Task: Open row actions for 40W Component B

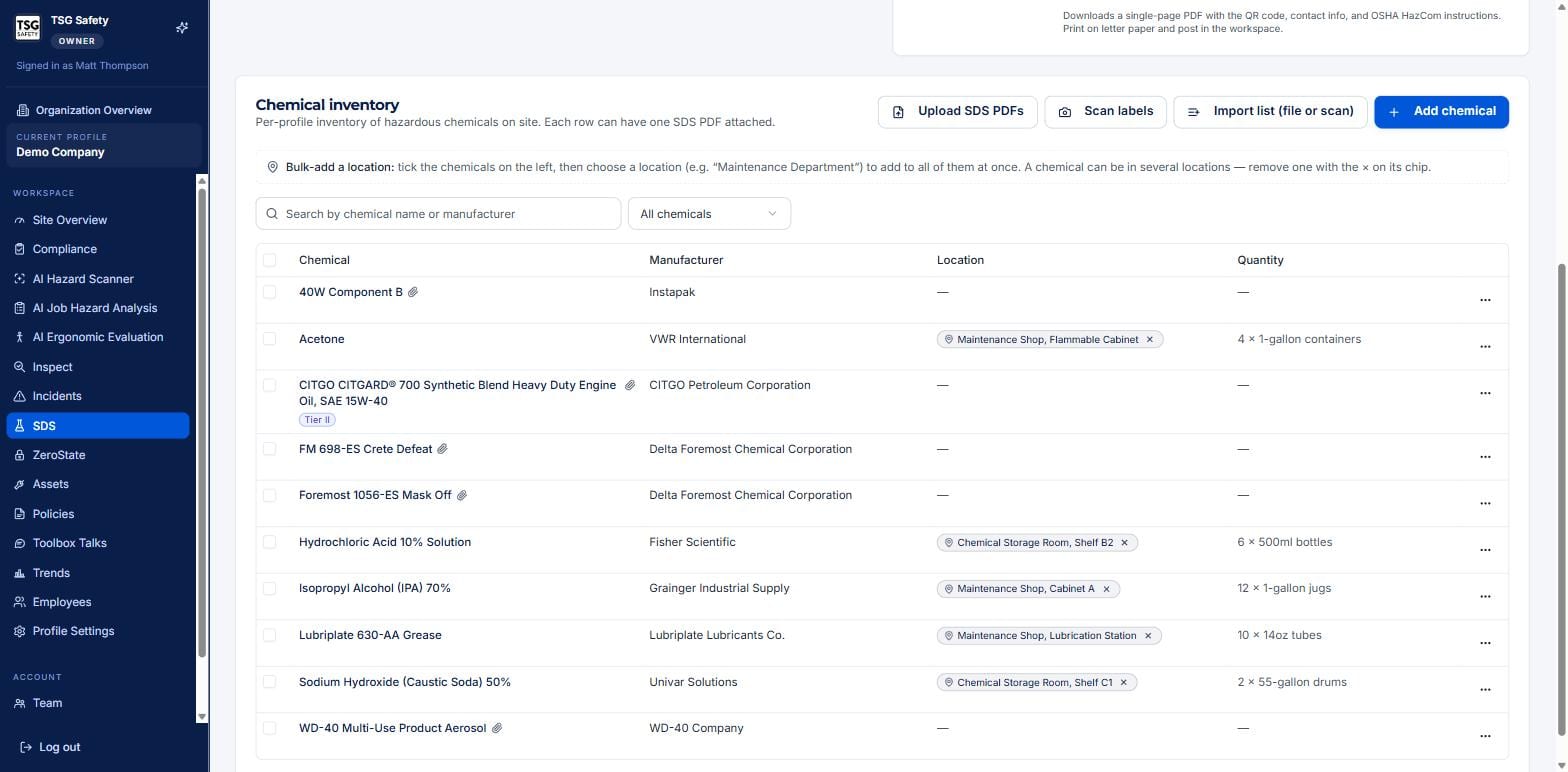Action: [x=1485, y=300]
